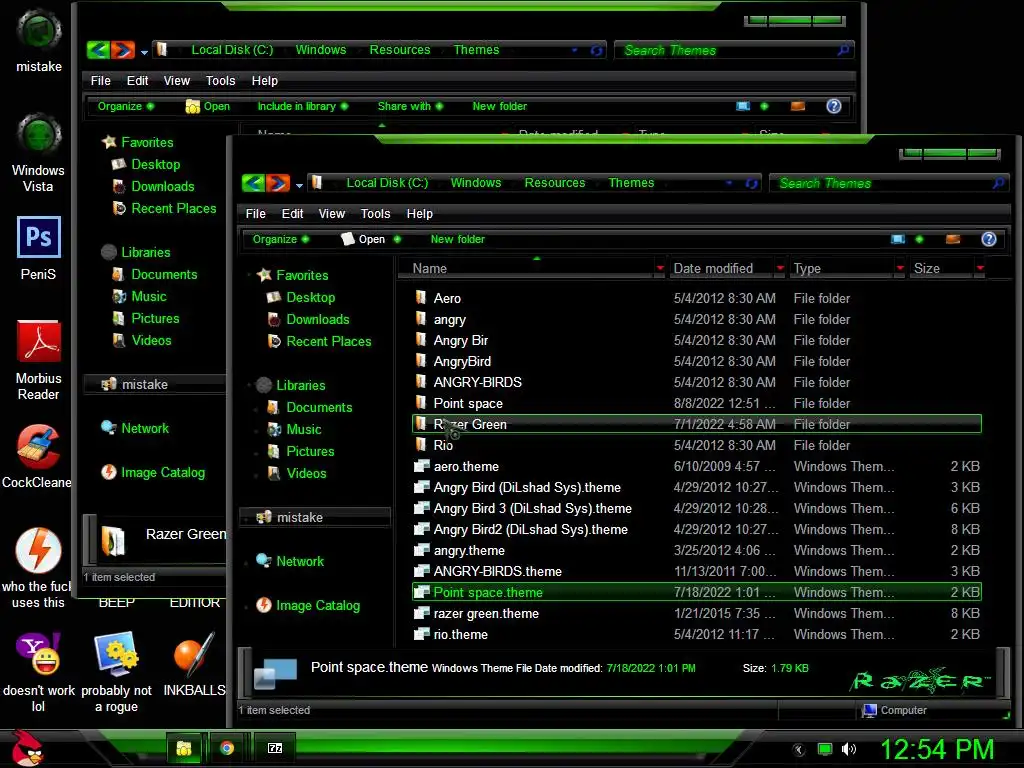This screenshot has height=768, width=1024.
Task: Open Edit menu in front window
Action: point(292,214)
